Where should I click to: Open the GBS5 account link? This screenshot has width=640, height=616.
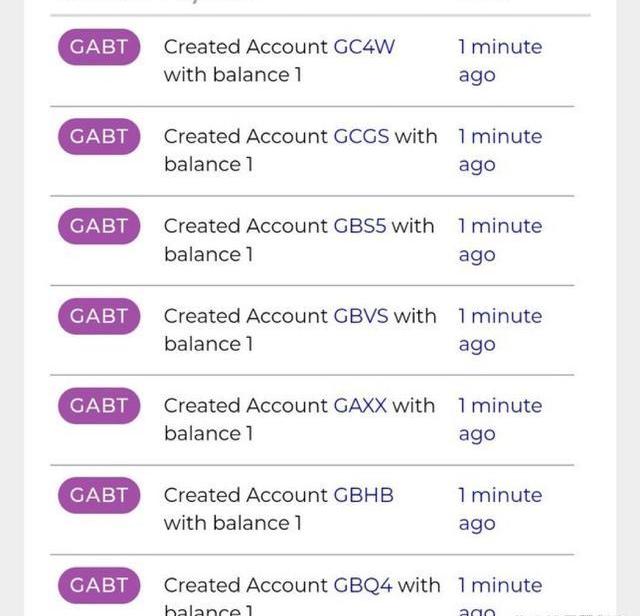pos(359,227)
